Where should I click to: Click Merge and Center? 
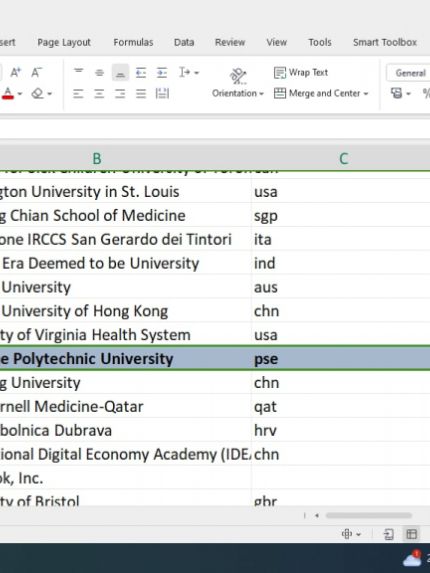317,94
